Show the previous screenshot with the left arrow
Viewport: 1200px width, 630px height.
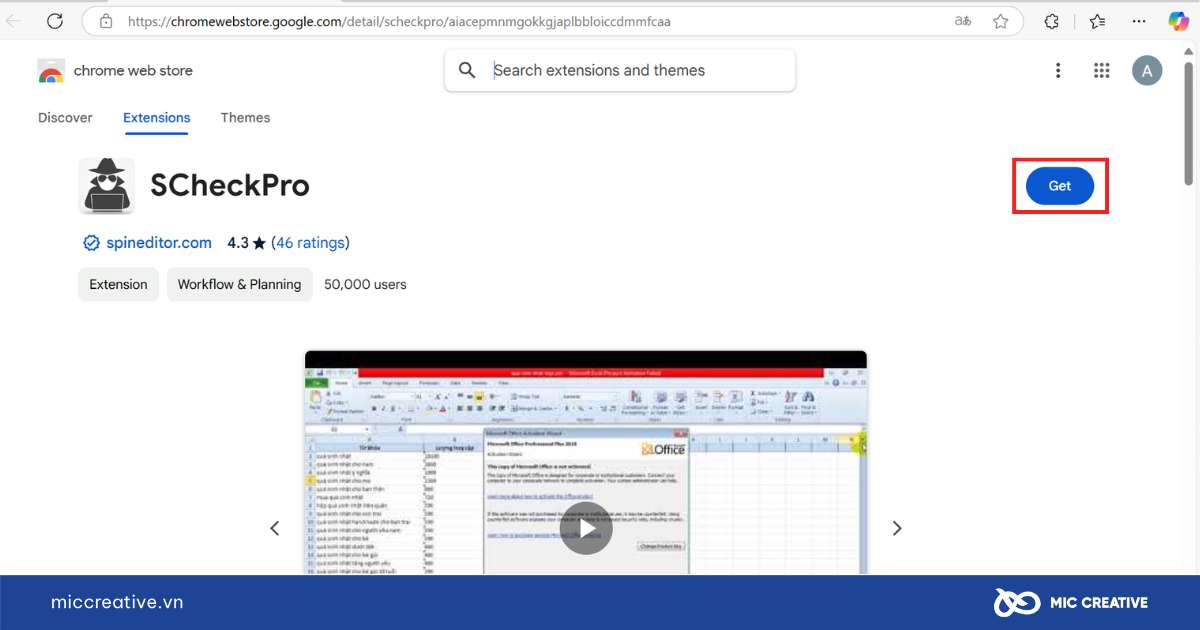[x=275, y=528]
